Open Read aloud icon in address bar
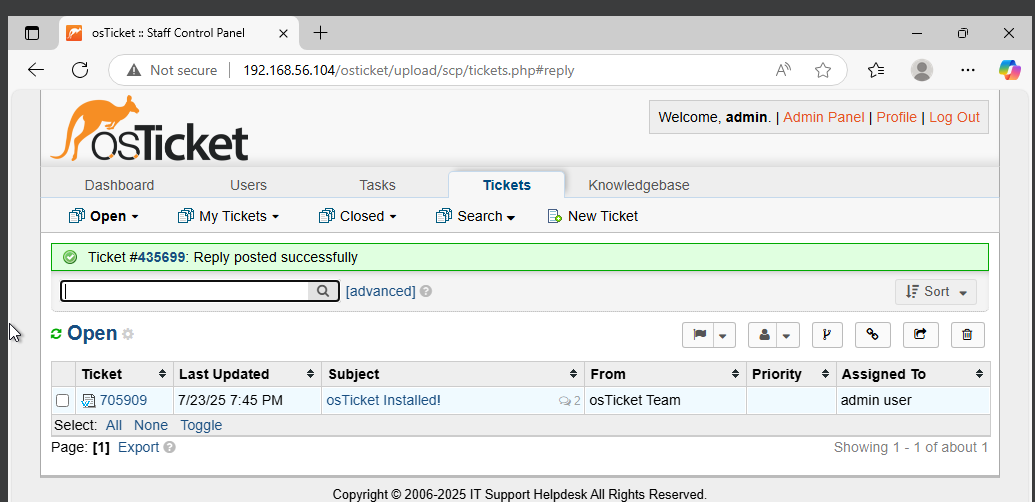Image resolution: width=1035 pixels, height=502 pixels. (x=783, y=70)
